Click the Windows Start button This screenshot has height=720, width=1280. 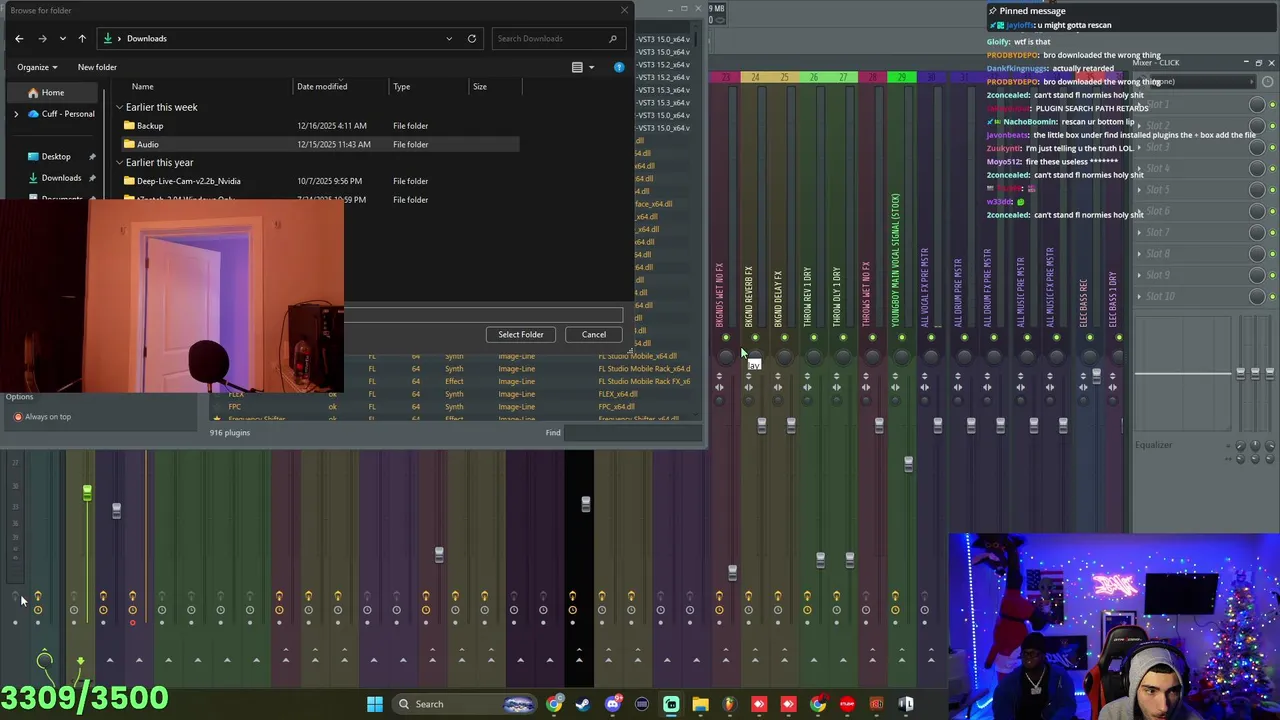pyautogui.click(x=375, y=704)
